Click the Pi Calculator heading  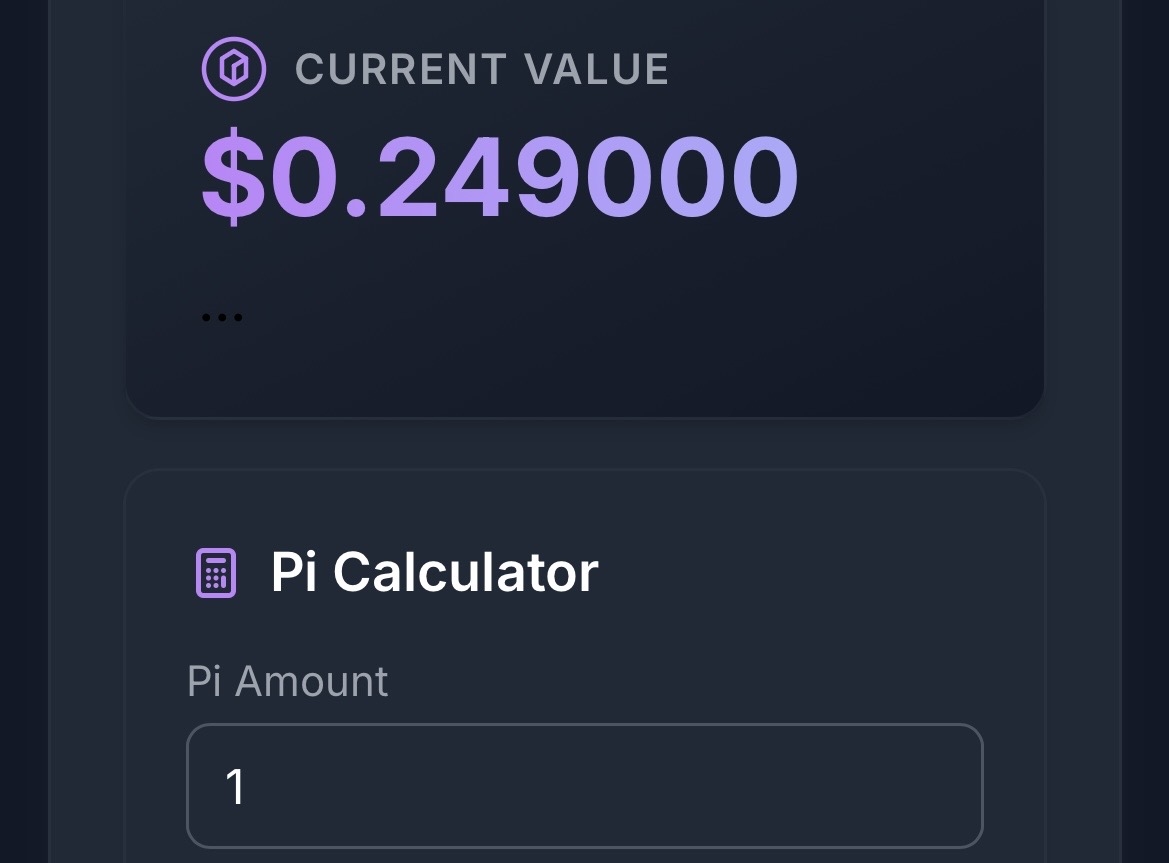point(434,573)
